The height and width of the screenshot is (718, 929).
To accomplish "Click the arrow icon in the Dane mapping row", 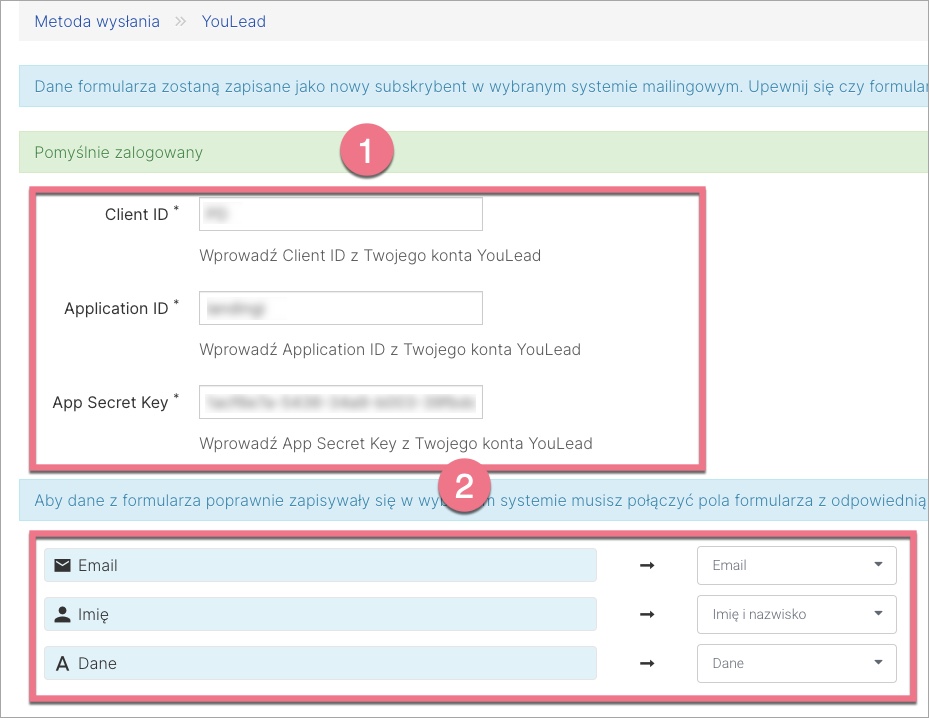I will coord(647,663).
